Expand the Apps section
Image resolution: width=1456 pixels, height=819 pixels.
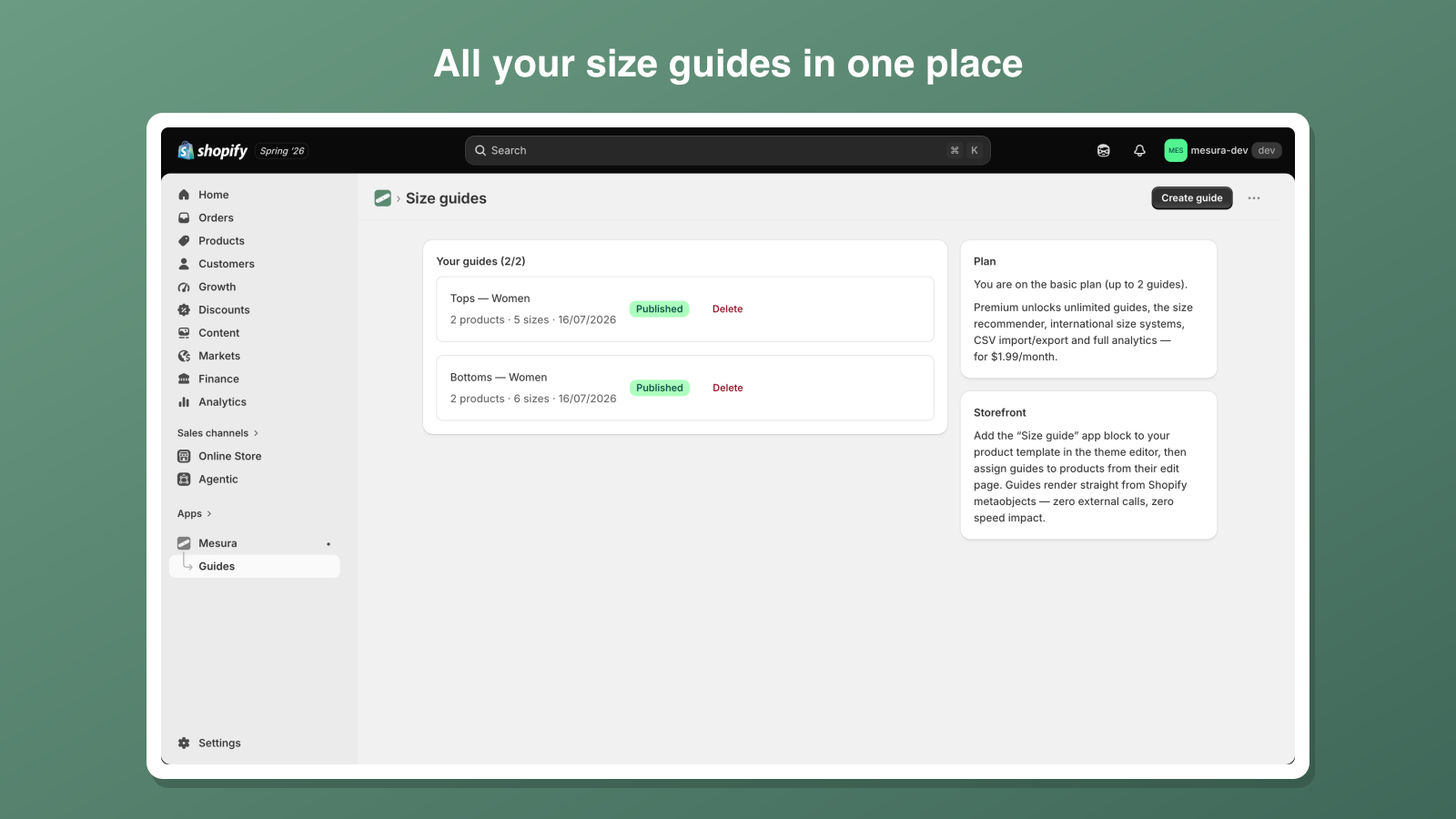pyautogui.click(x=194, y=514)
